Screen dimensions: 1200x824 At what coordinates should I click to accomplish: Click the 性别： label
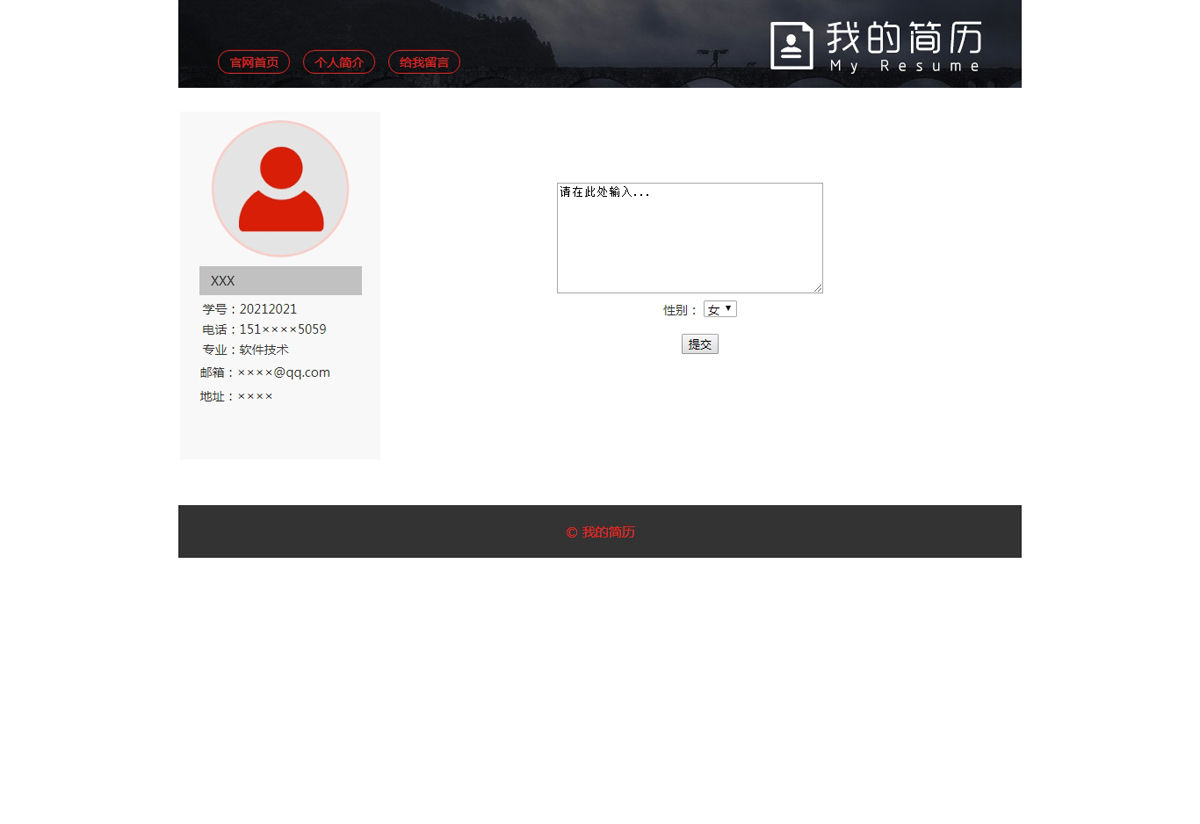coord(681,310)
